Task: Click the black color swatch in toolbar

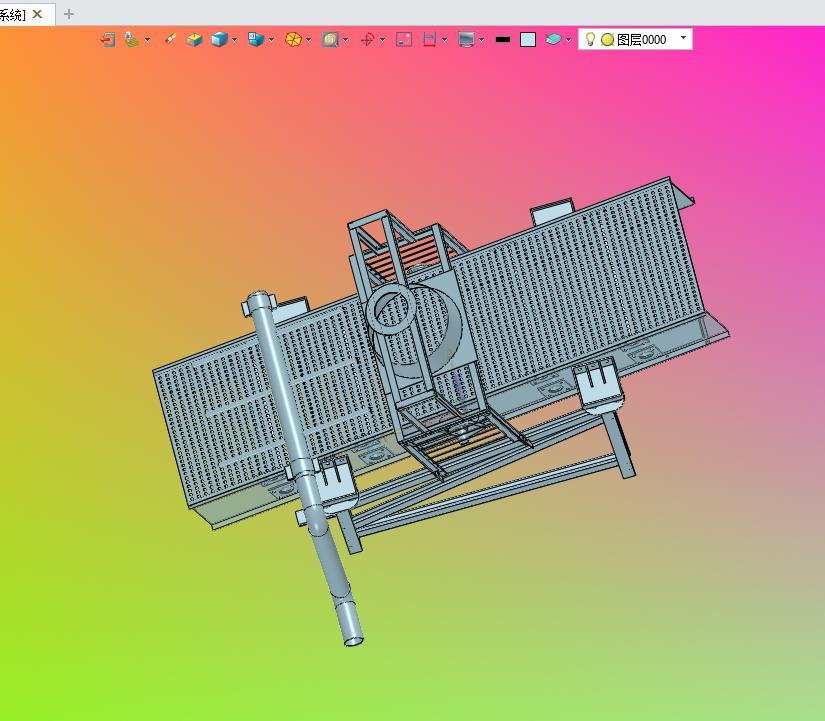Action: point(503,39)
